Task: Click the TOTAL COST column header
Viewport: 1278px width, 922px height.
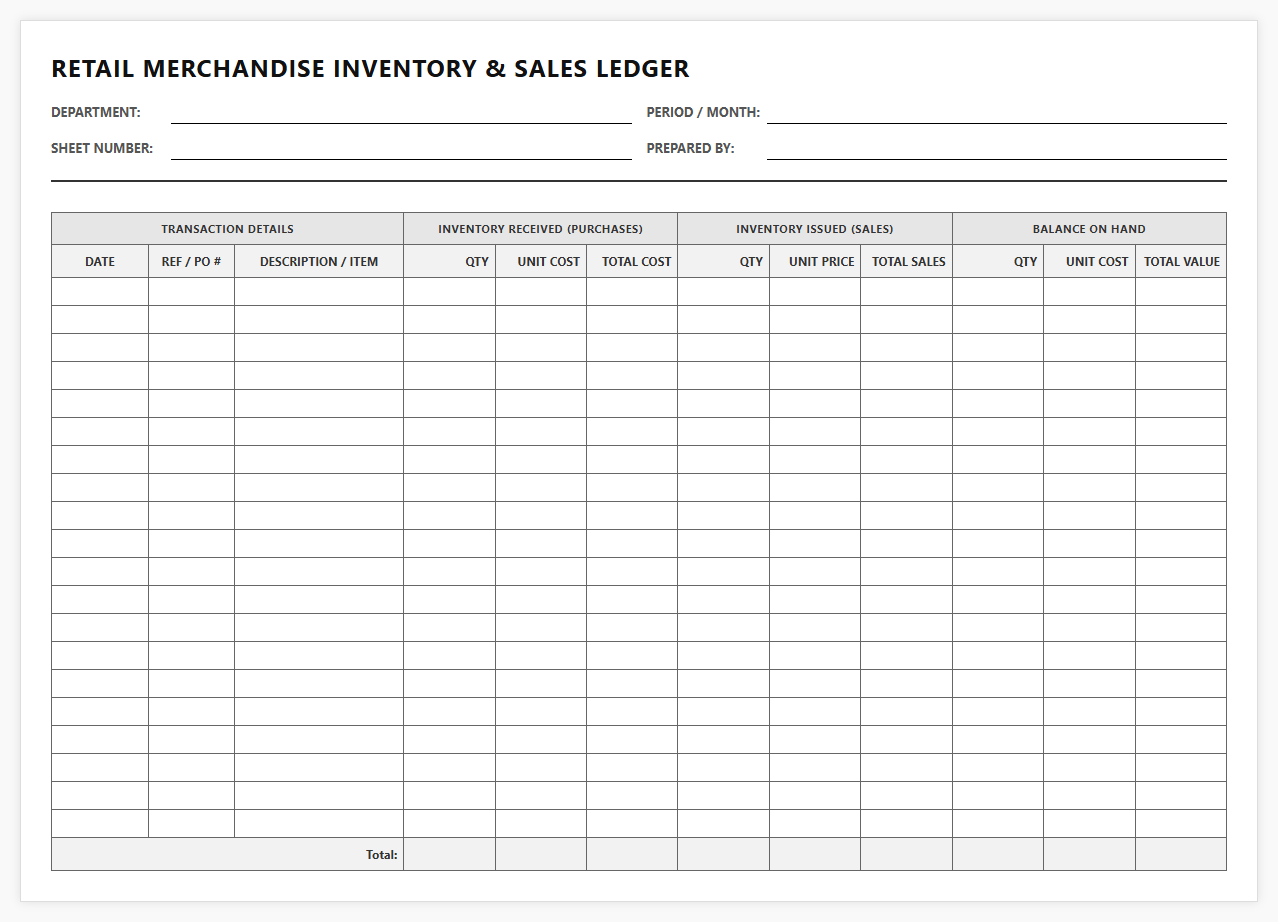Action: tap(632, 262)
